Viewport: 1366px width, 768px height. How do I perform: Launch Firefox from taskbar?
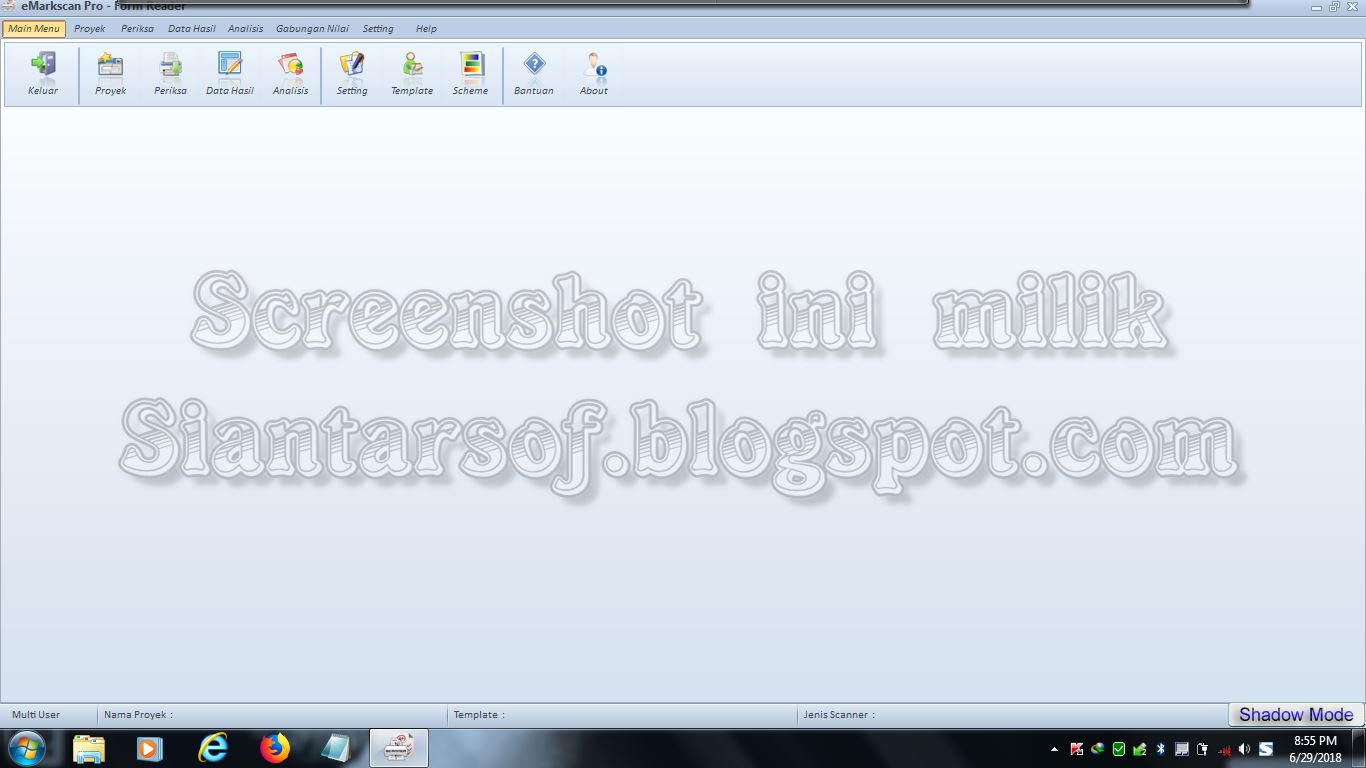click(x=274, y=748)
